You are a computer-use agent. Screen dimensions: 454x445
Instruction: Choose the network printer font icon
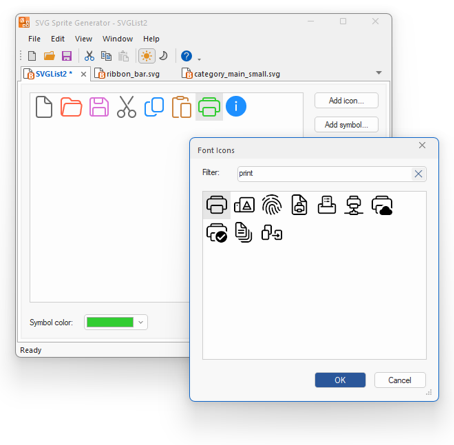tap(354, 205)
